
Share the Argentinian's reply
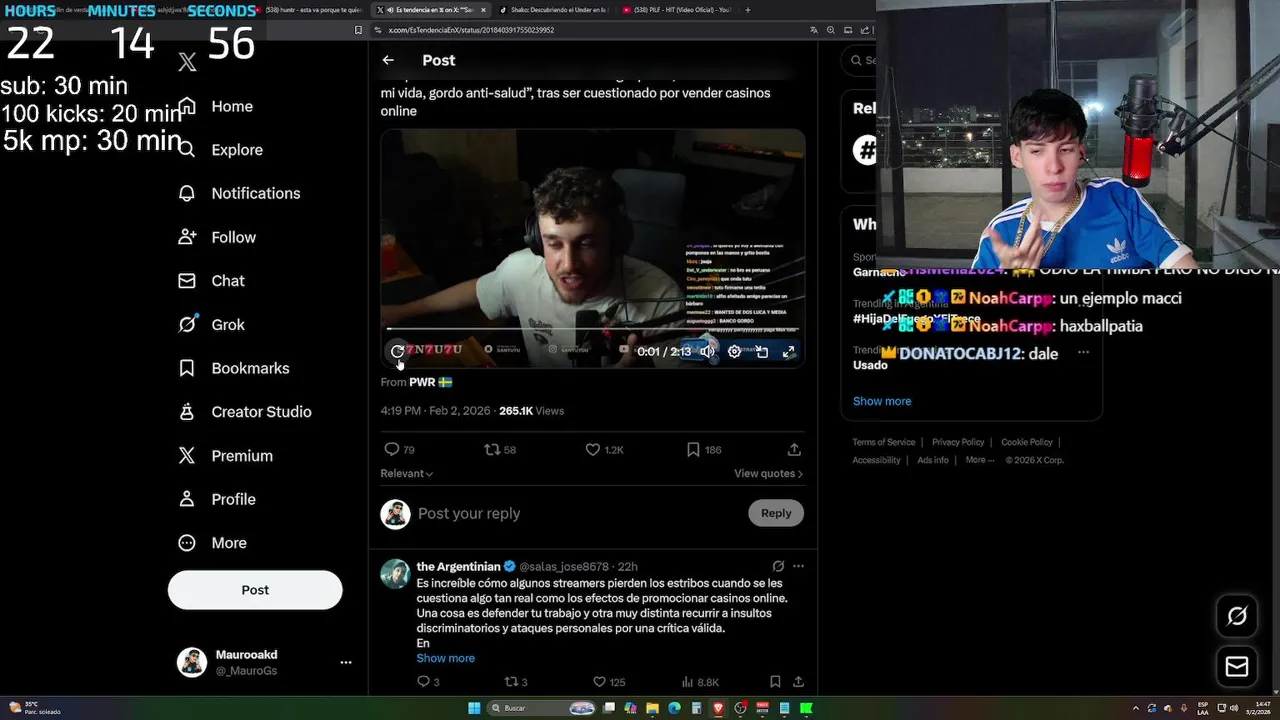(798, 682)
